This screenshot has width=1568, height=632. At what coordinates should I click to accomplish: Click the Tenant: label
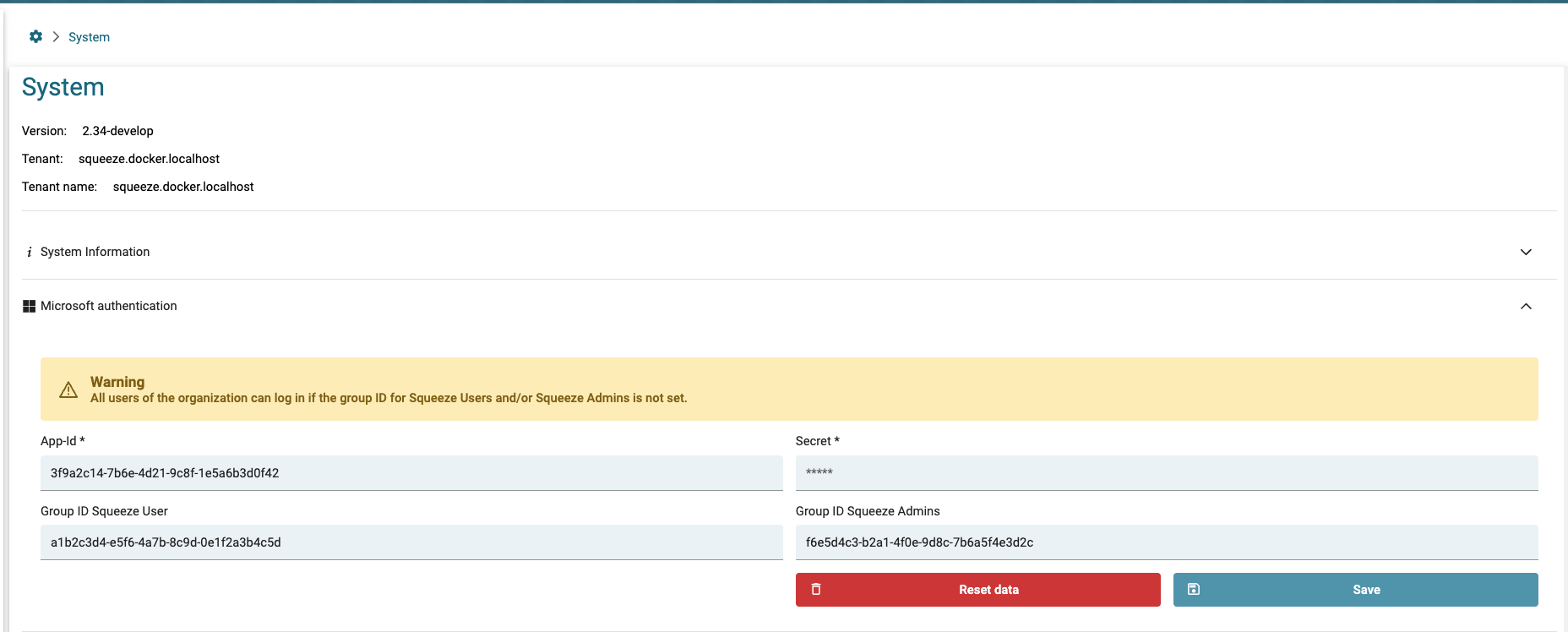pyautogui.click(x=42, y=159)
